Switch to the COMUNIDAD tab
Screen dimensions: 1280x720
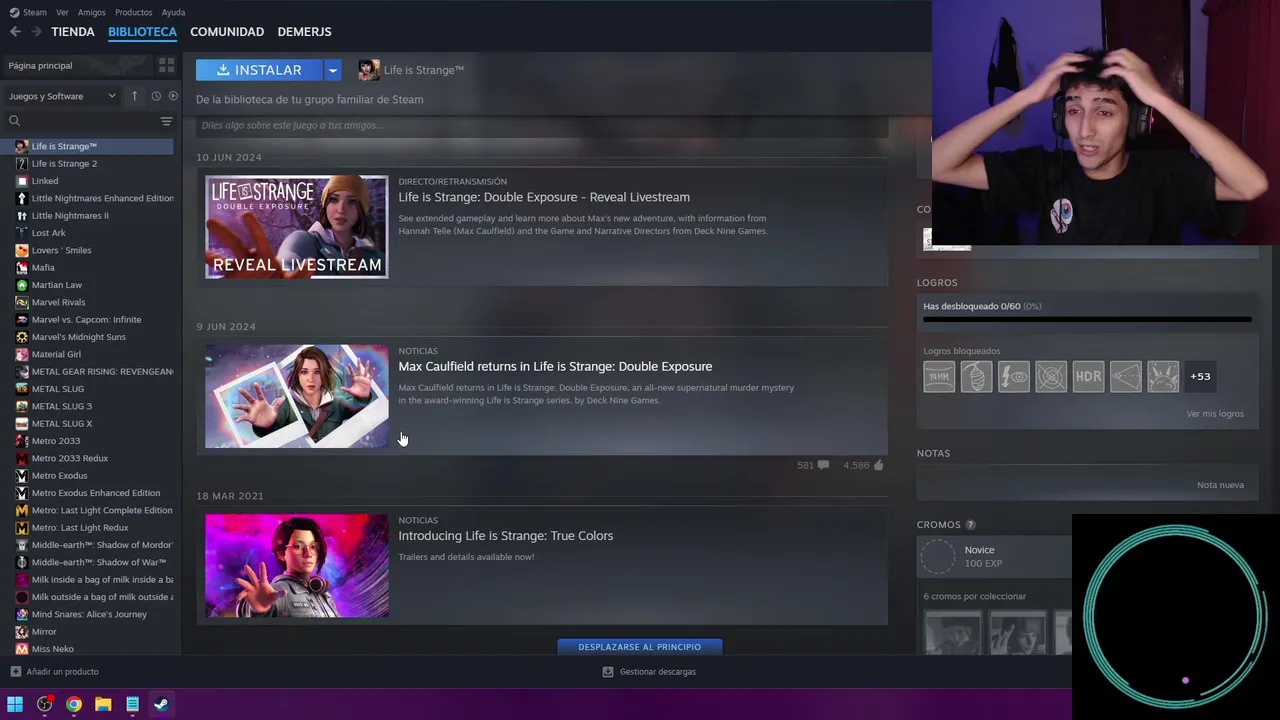(227, 32)
